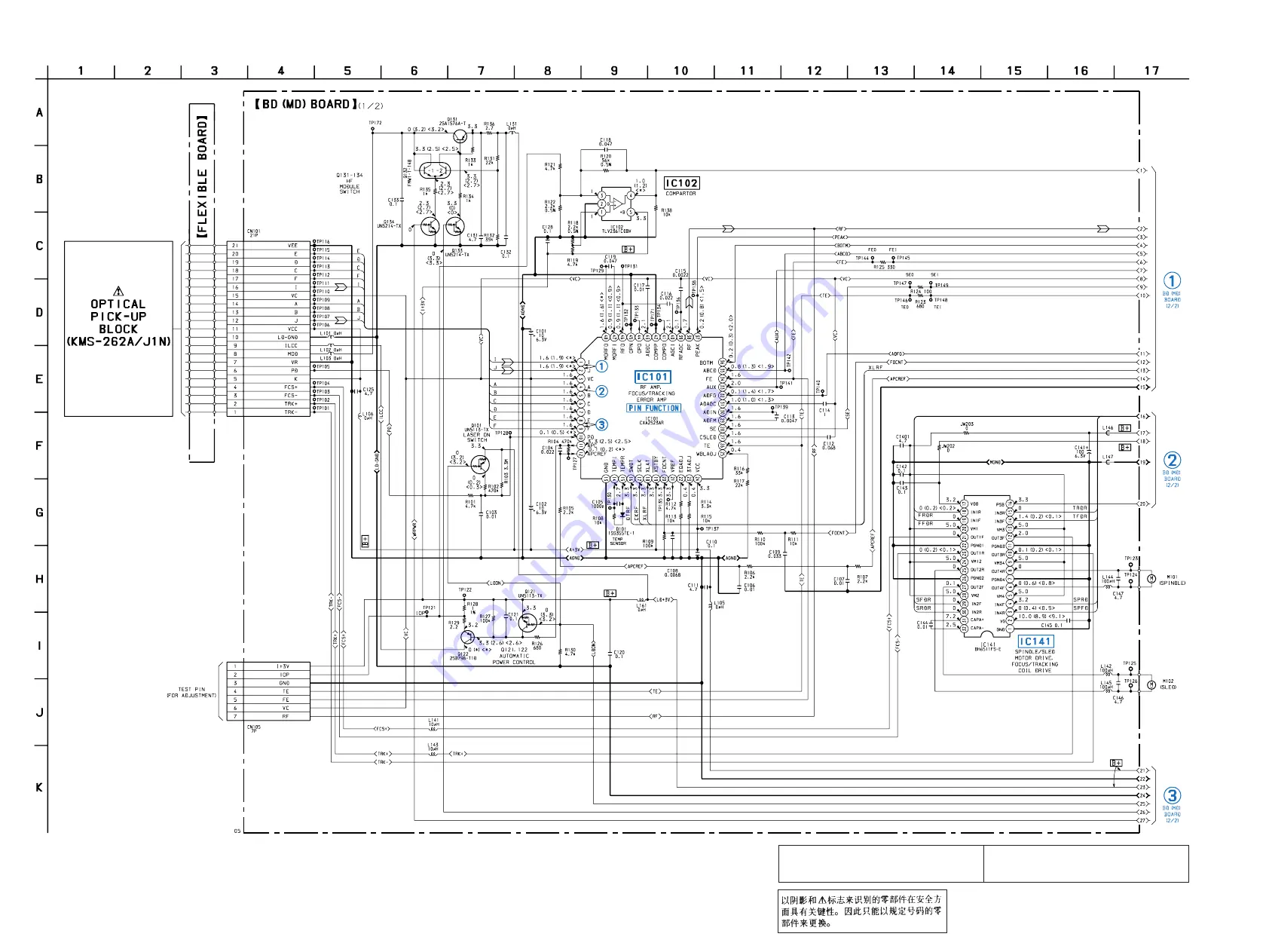Click the Q101 laser on switch transistor
This screenshot has height=952, width=1266.
tap(479, 464)
